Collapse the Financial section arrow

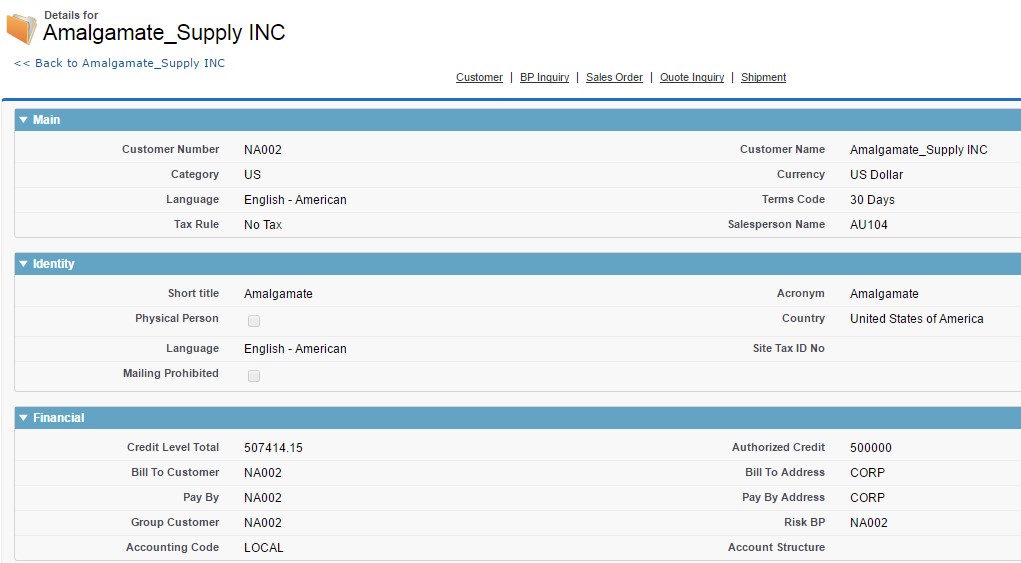pos(24,418)
